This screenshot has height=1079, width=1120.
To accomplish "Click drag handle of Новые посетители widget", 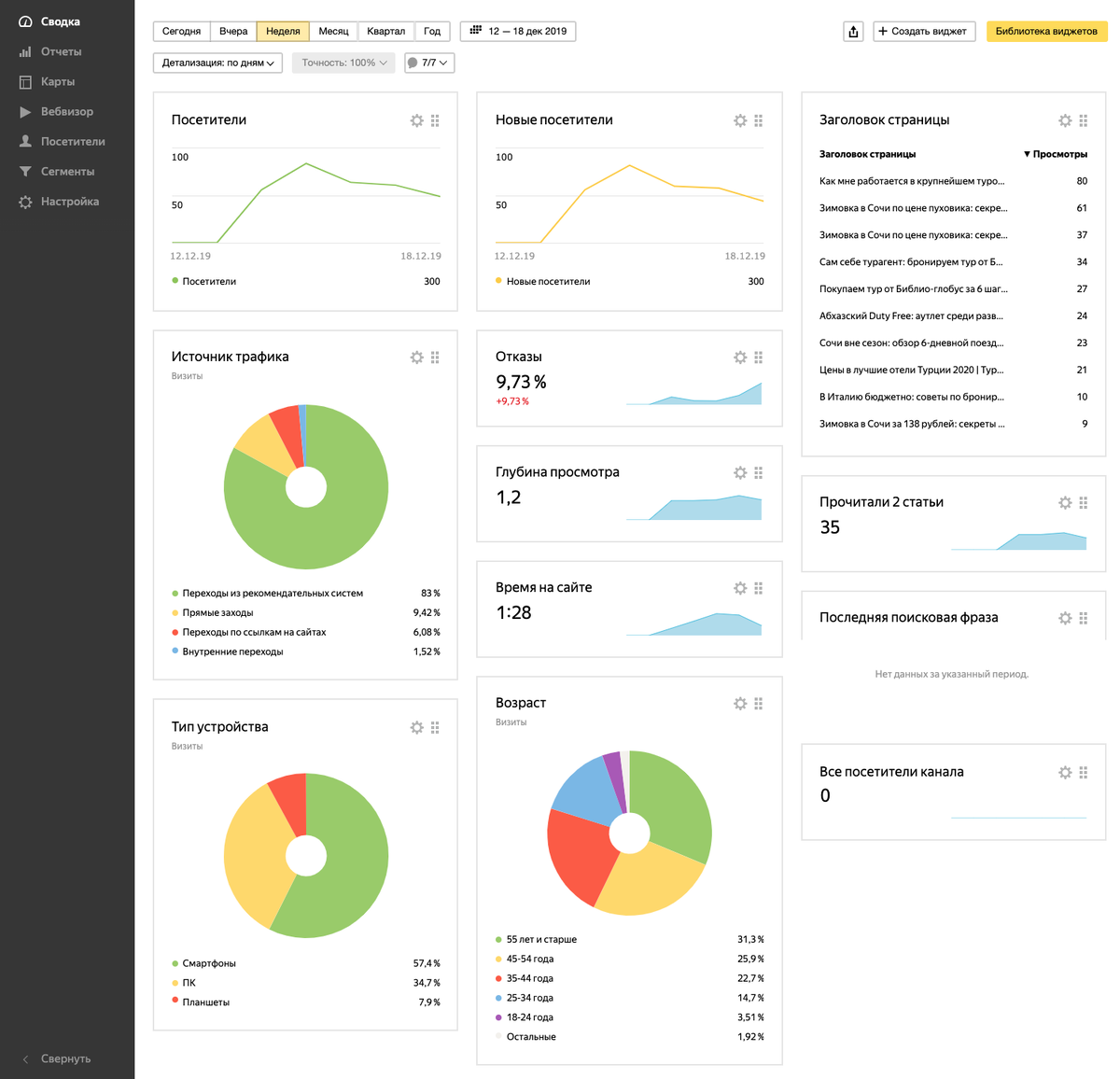I will pos(759,120).
